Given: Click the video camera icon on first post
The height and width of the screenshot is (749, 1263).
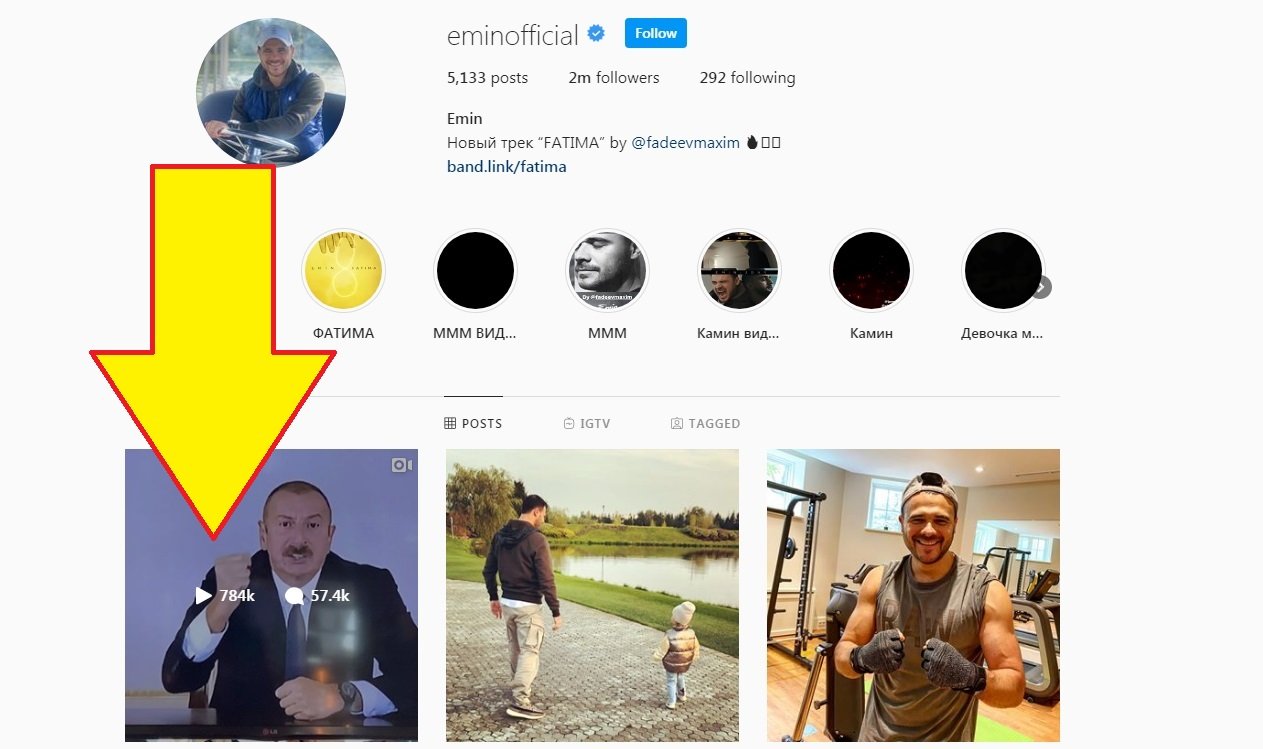Looking at the screenshot, I should tap(401, 465).
